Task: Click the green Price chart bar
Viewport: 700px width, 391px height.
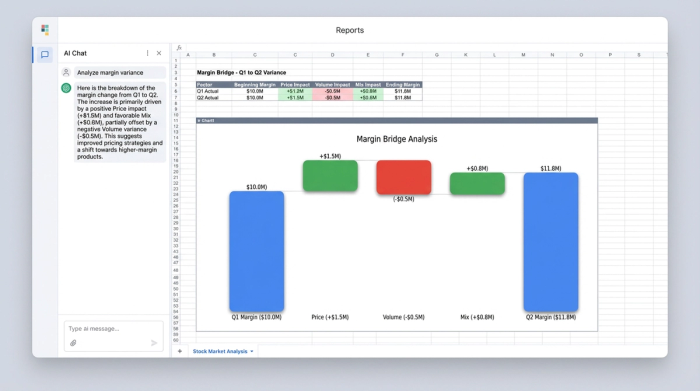Action: (x=330, y=176)
